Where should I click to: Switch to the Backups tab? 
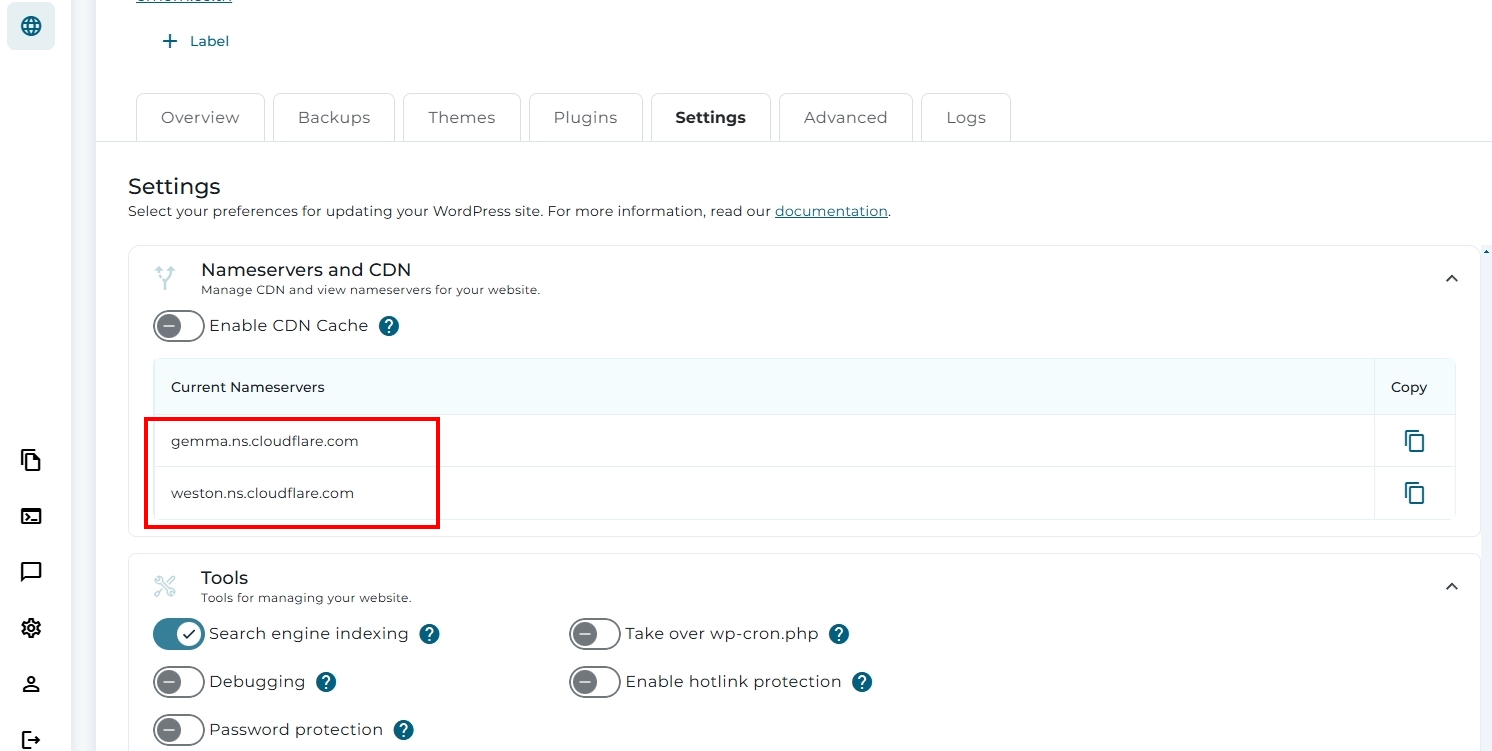[x=334, y=117]
